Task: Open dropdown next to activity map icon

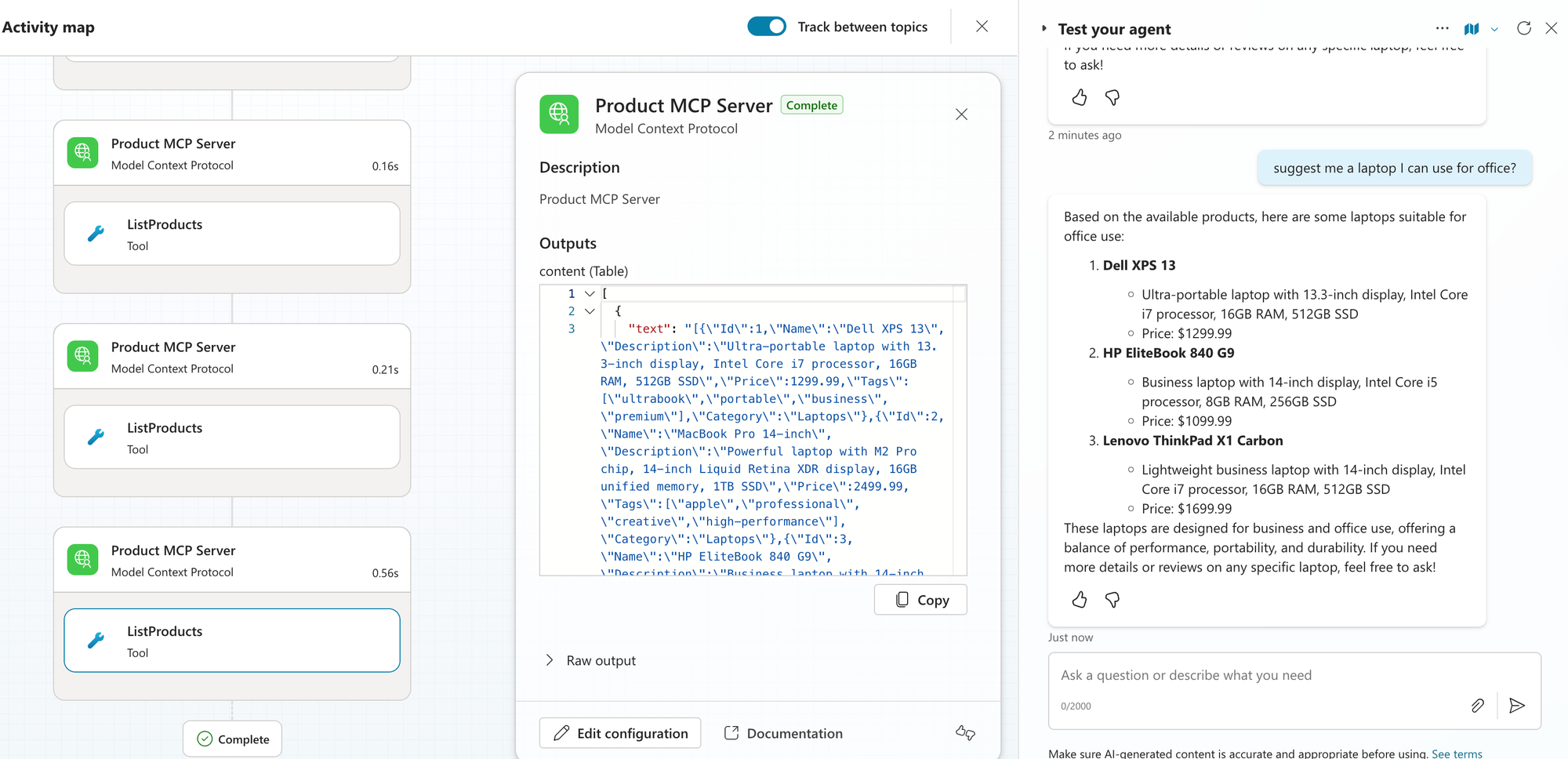Action: coord(1494,29)
